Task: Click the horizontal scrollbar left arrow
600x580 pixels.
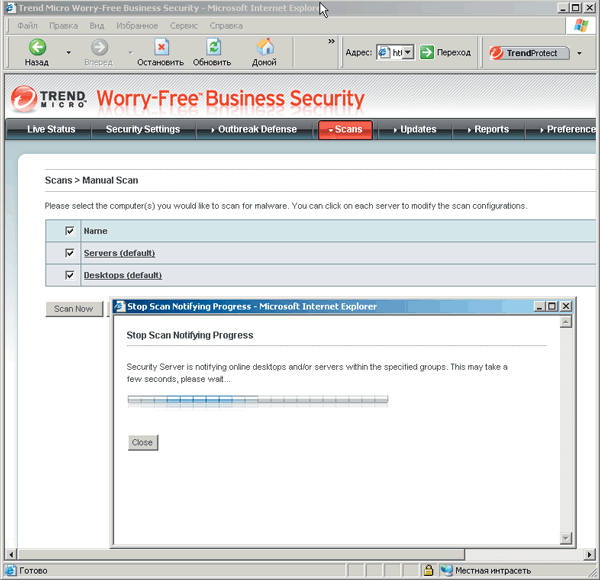Action: click(11, 554)
